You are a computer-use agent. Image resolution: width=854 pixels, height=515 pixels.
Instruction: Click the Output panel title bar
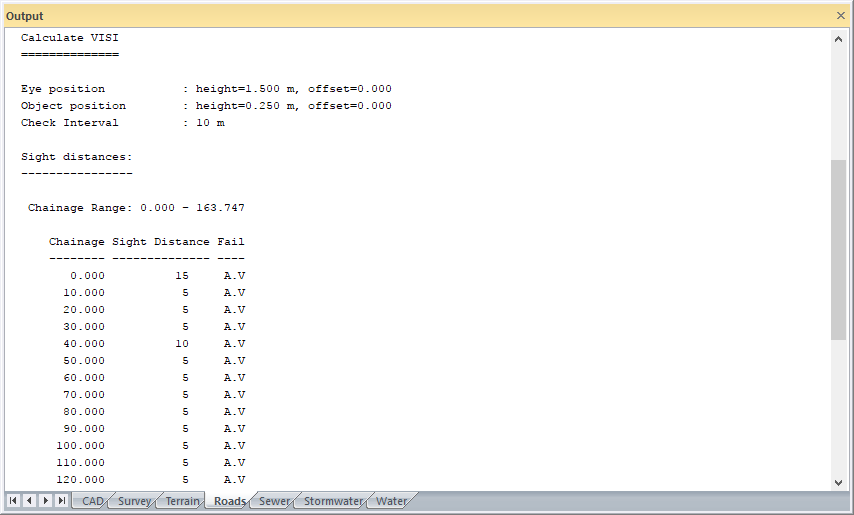coord(400,16)
